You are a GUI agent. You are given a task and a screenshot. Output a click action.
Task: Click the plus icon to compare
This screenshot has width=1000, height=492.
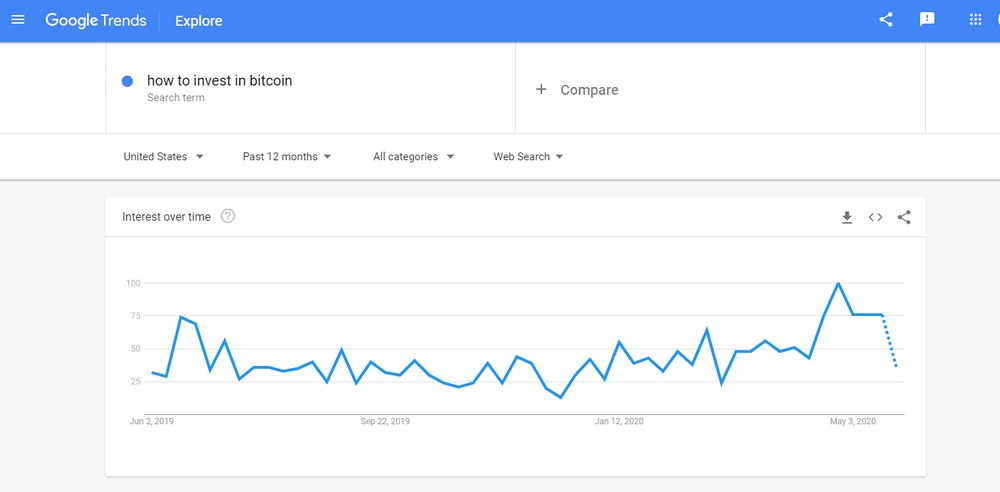[x=541, y=89]
